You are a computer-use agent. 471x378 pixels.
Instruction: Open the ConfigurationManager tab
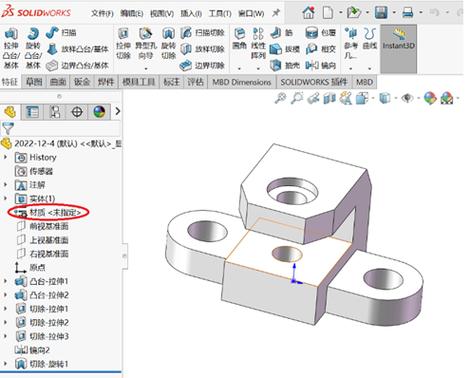click(x=55, y=112)
